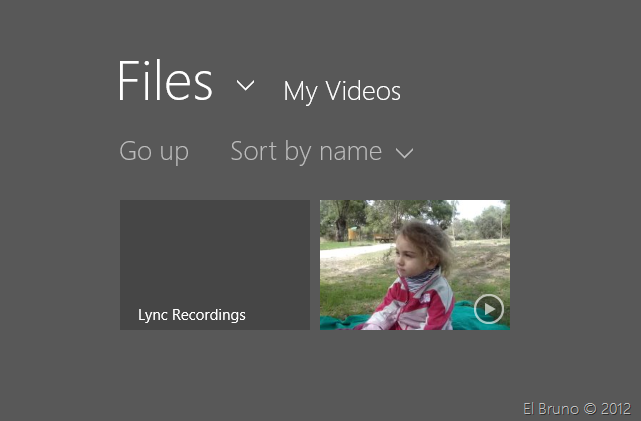The image size is (641, 421).
Task: Expand the chevron next to Files
Action: (x=246, y=85)
